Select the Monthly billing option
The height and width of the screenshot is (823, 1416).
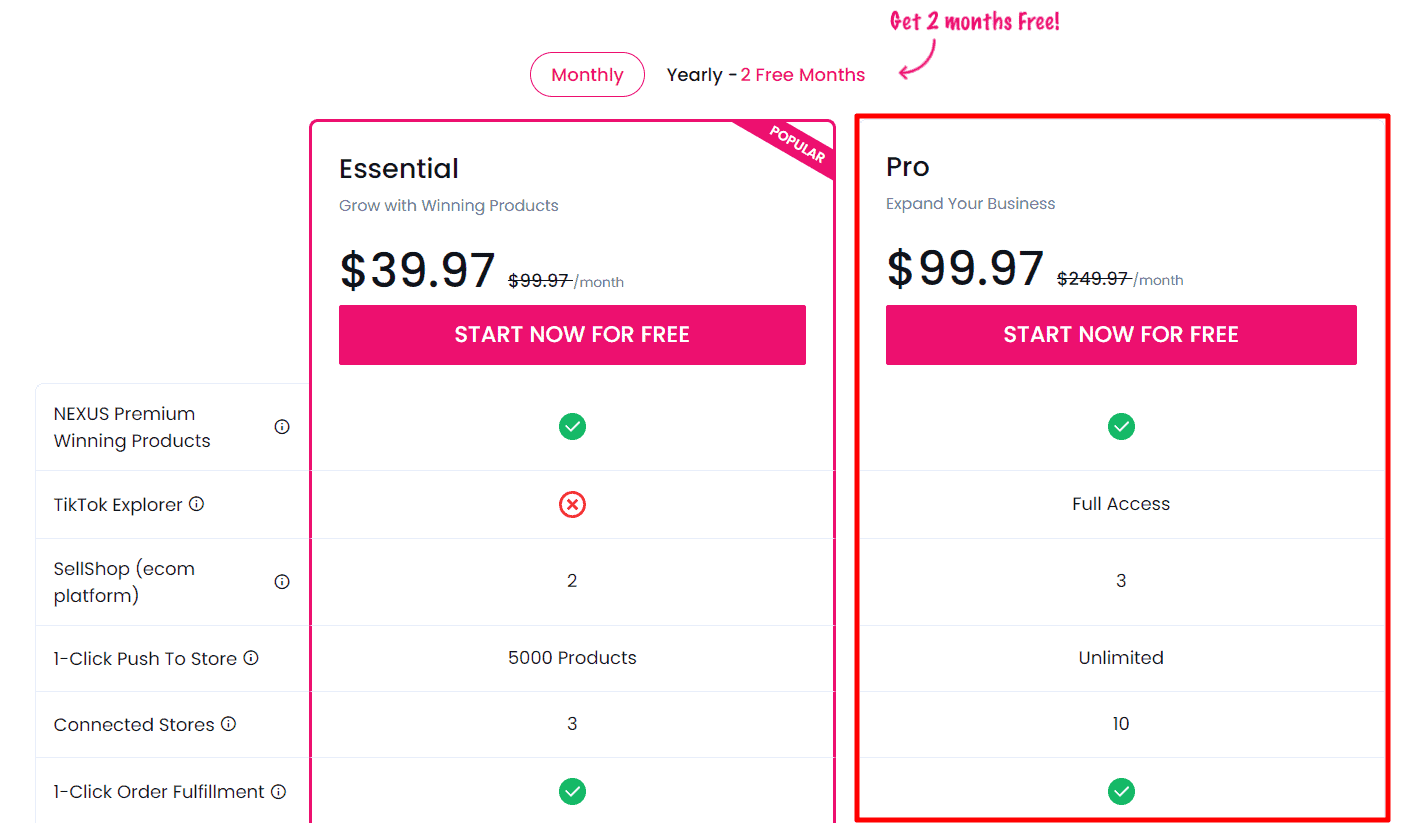point(587,74)
